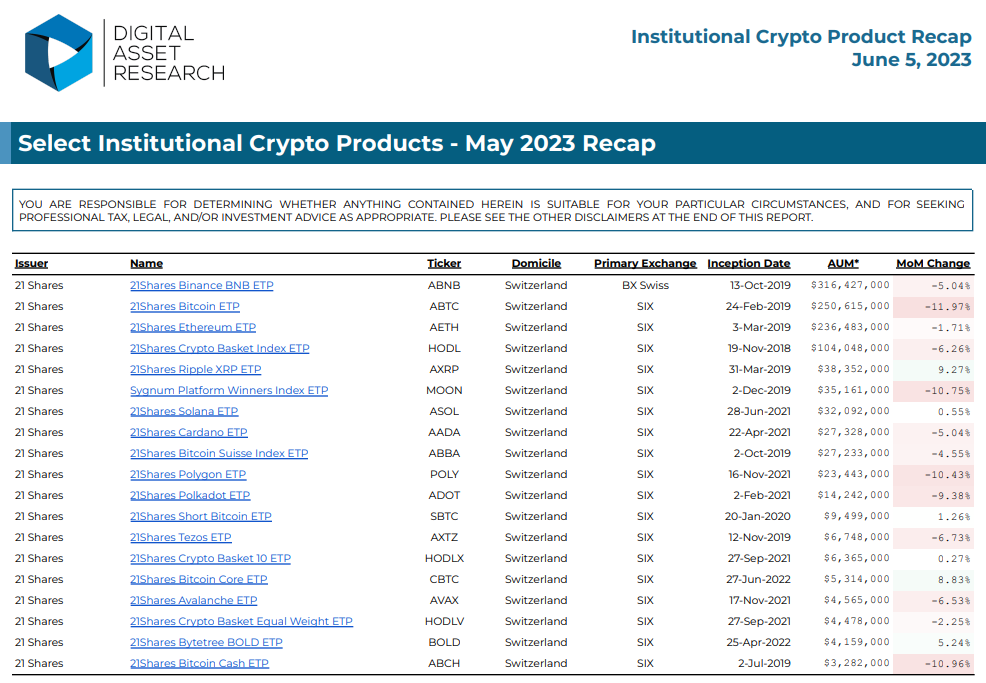Viewport: 986px width, 683px height.
Task: Click the 27-Jun-2022 inception date
Action: (758, 579)
